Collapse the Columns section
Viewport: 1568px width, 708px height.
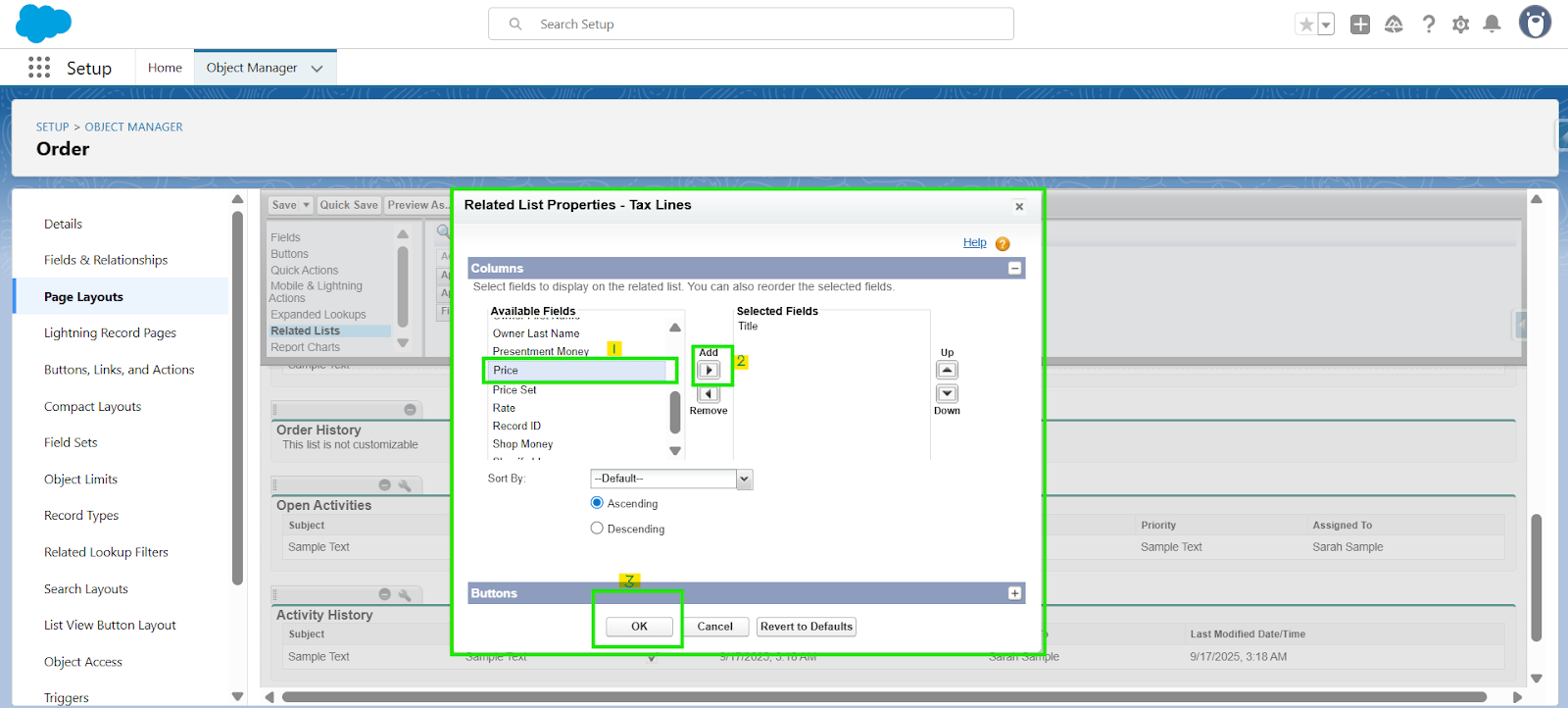click(1015, 269)
